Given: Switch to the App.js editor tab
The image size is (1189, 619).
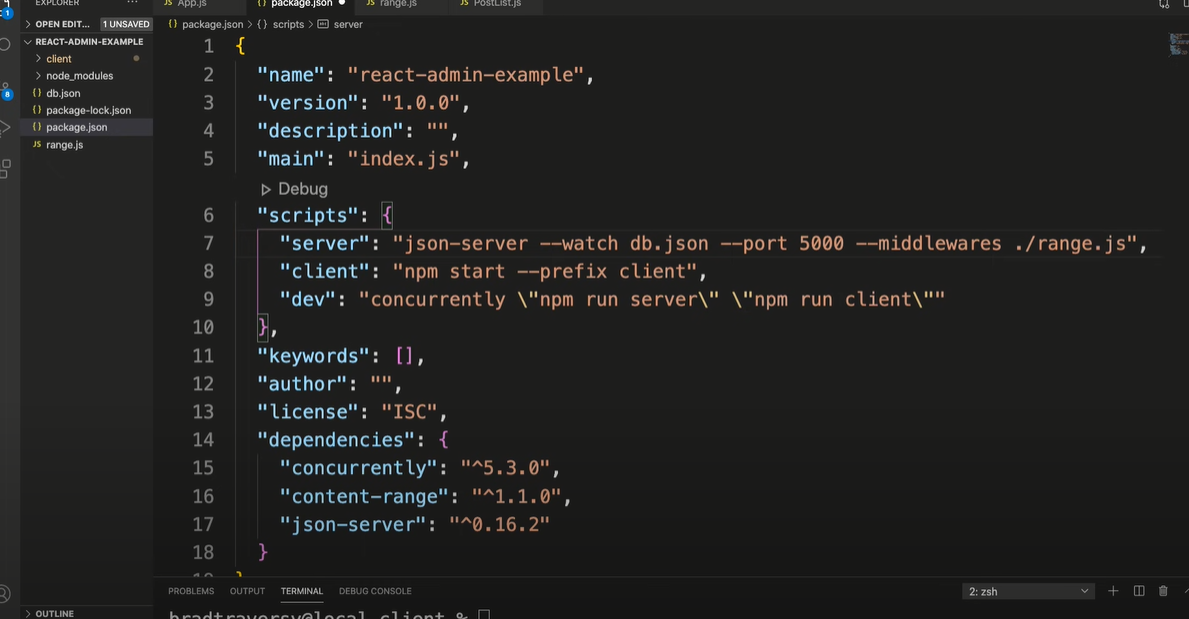Looking at the screenshot, I should [192, 4].
